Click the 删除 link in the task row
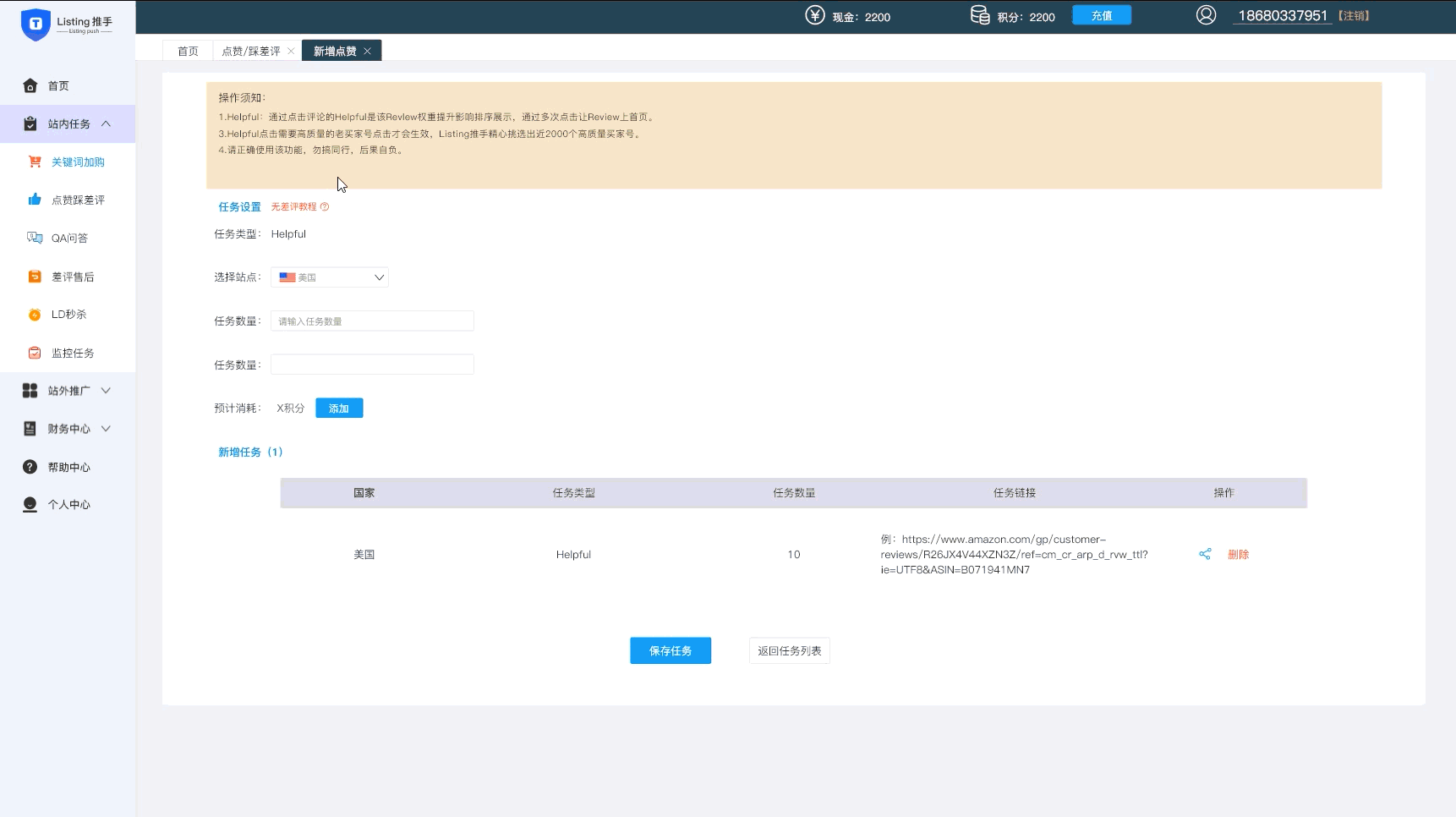1456x817 pixels. click(1239, 554)
